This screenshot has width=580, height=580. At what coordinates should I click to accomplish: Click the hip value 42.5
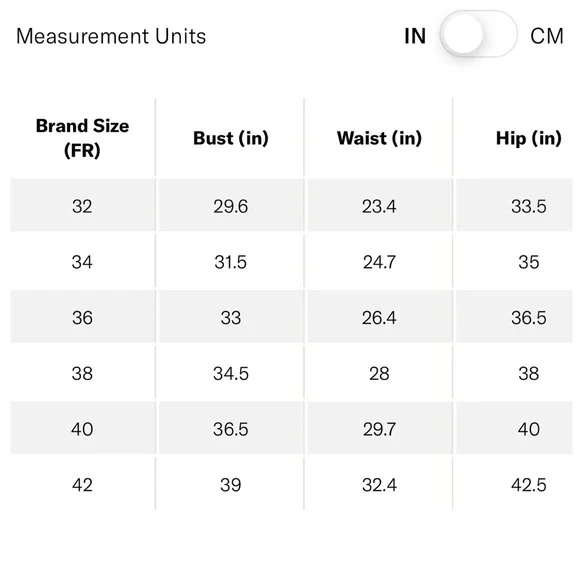click(x=529, y=485)
